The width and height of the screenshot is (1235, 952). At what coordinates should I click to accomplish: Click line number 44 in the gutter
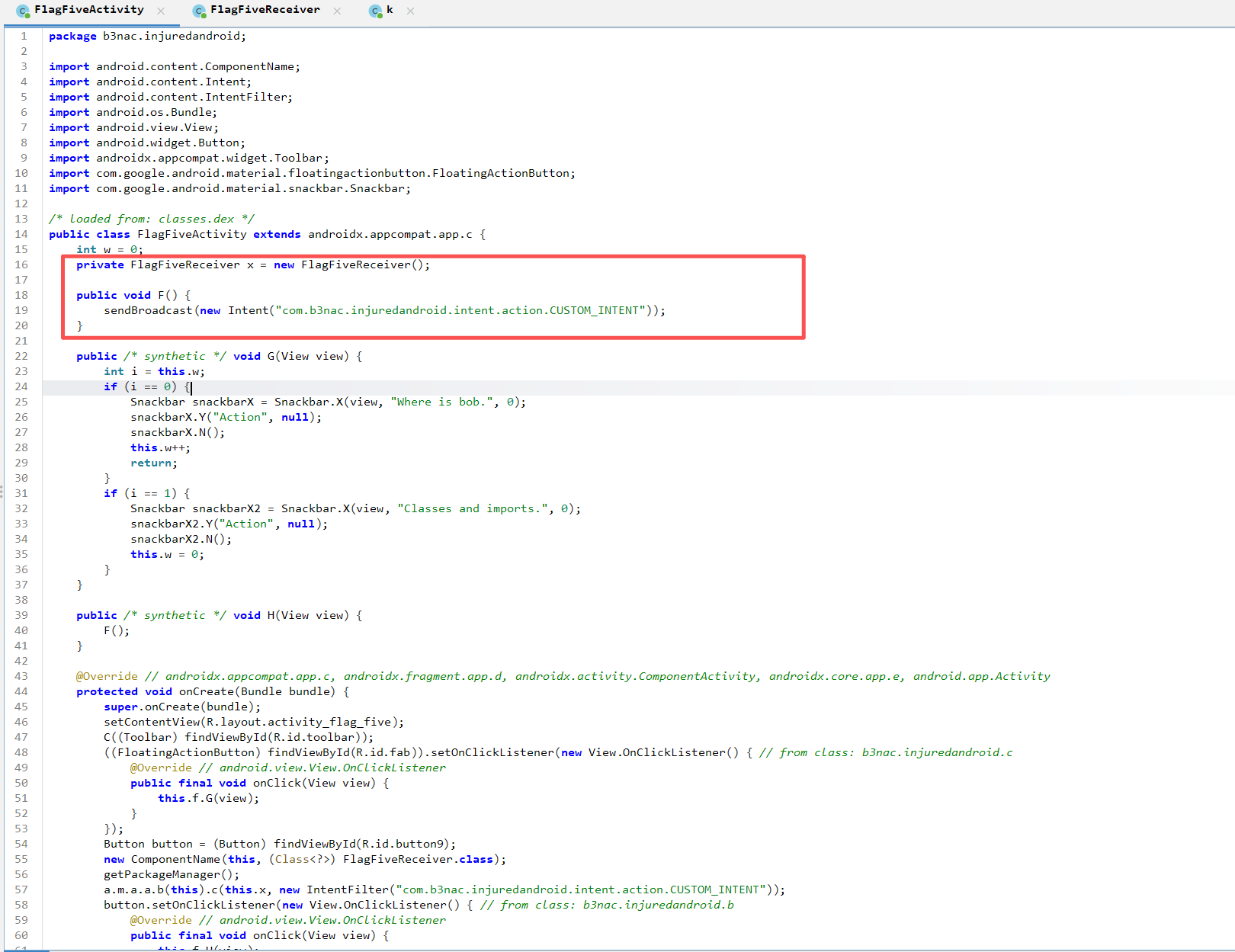tap(21, 691)
